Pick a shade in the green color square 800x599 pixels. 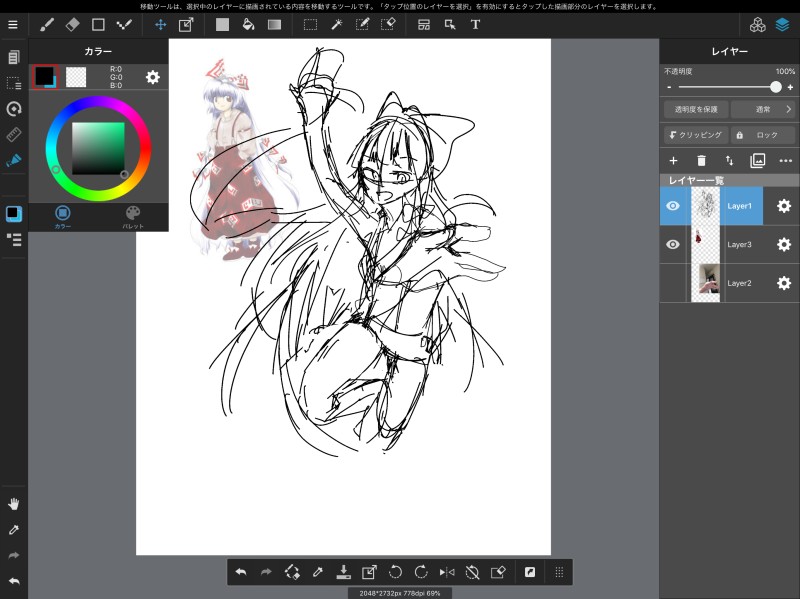98,148
